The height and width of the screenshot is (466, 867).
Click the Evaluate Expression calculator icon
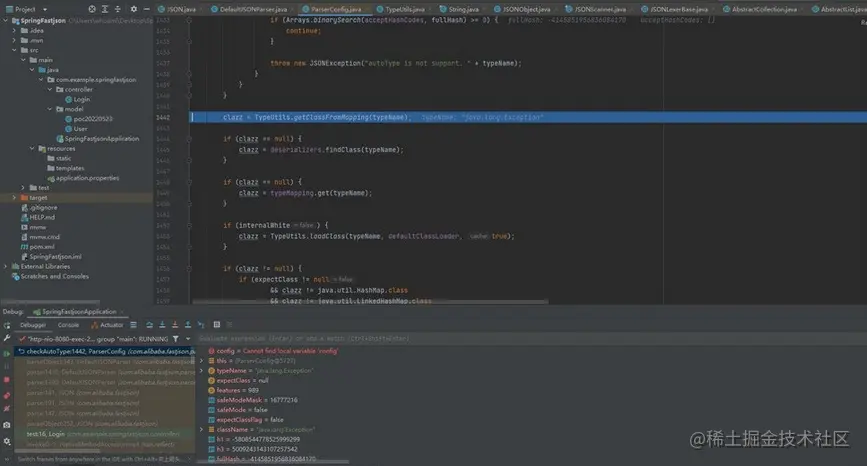(x=217, y=325)
